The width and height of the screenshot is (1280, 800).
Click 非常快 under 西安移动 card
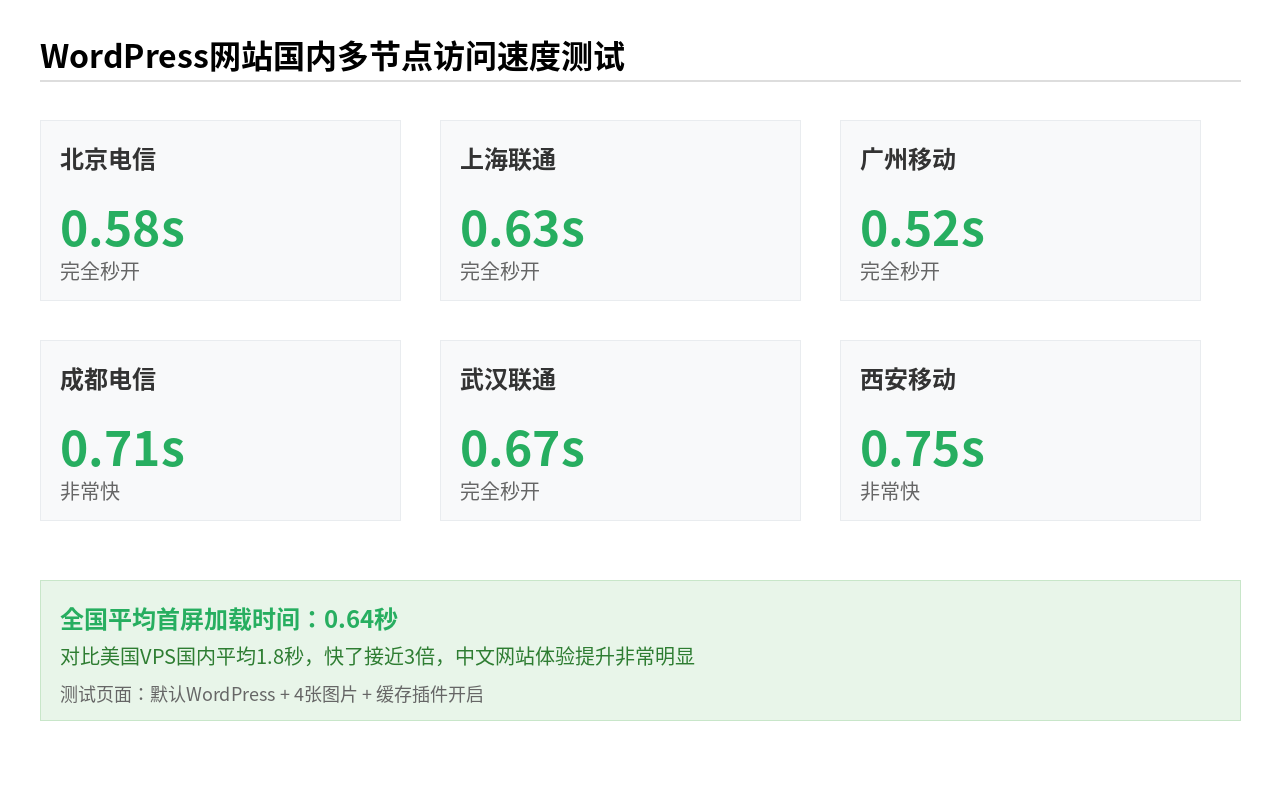(x=890, y=491)
